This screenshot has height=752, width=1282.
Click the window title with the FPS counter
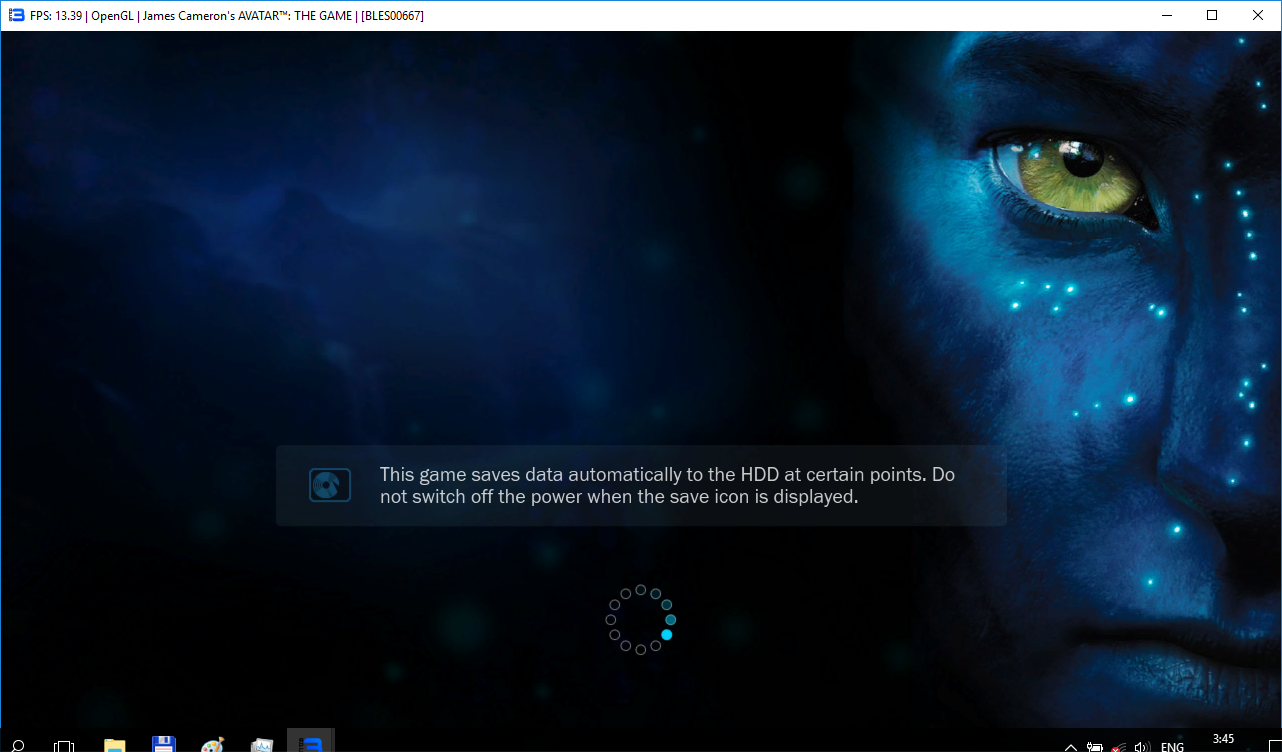(x=227, y=15)
